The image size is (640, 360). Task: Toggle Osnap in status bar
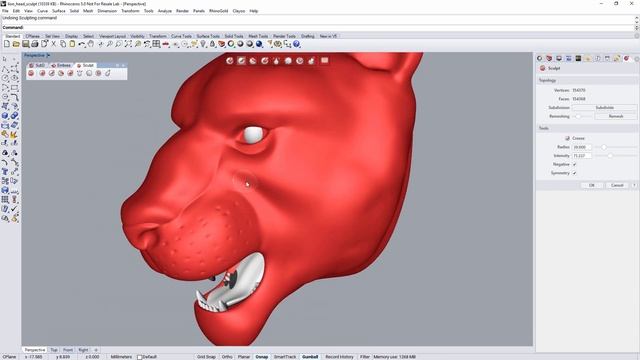tap(262, 357)
